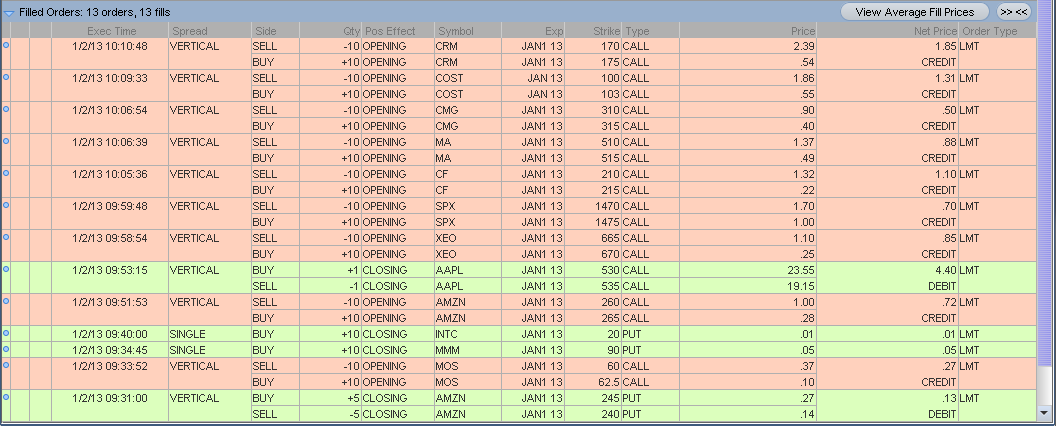This screenshot has width=1056, height=426.
Task: Click the blue circle icon for the MOS order
Action: 7,366
